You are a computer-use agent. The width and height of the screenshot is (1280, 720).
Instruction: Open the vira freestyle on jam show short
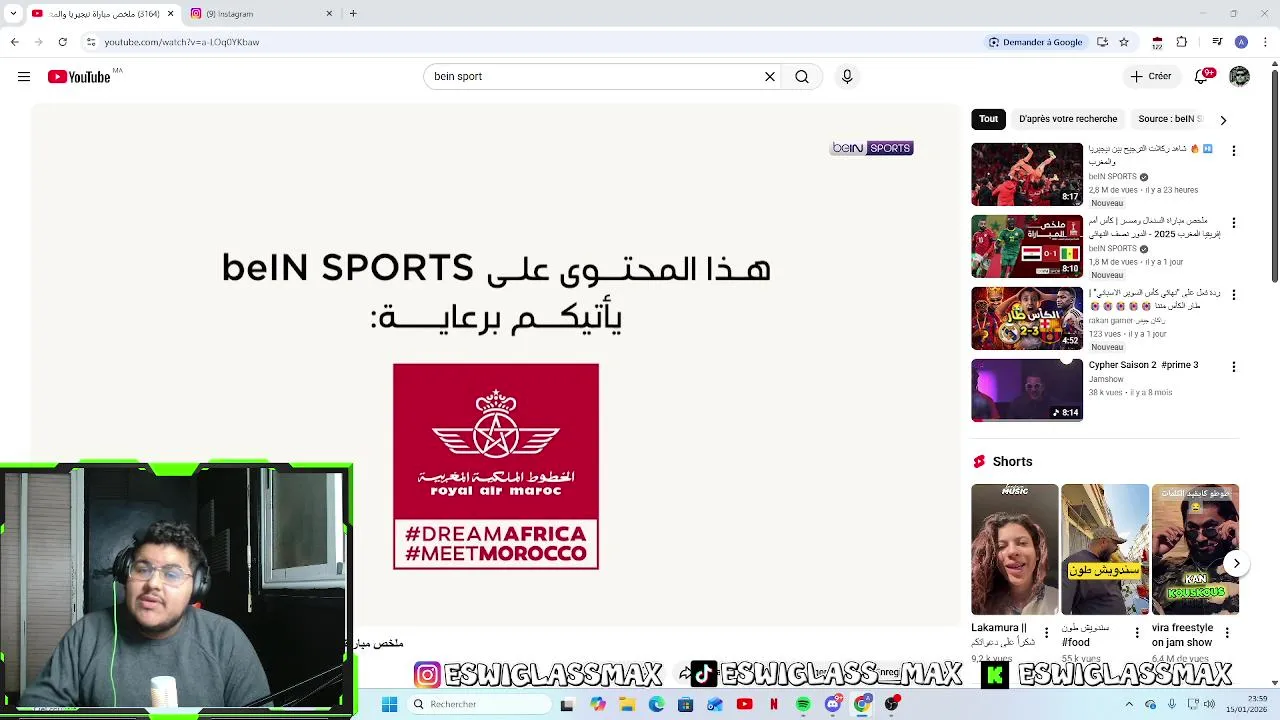point(1195,549)
